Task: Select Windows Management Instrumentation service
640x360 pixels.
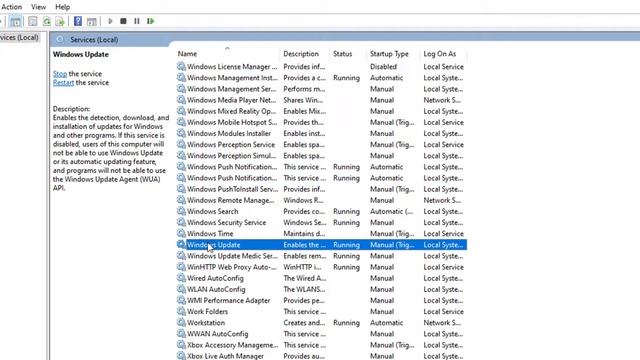Action: click(322, 78)
